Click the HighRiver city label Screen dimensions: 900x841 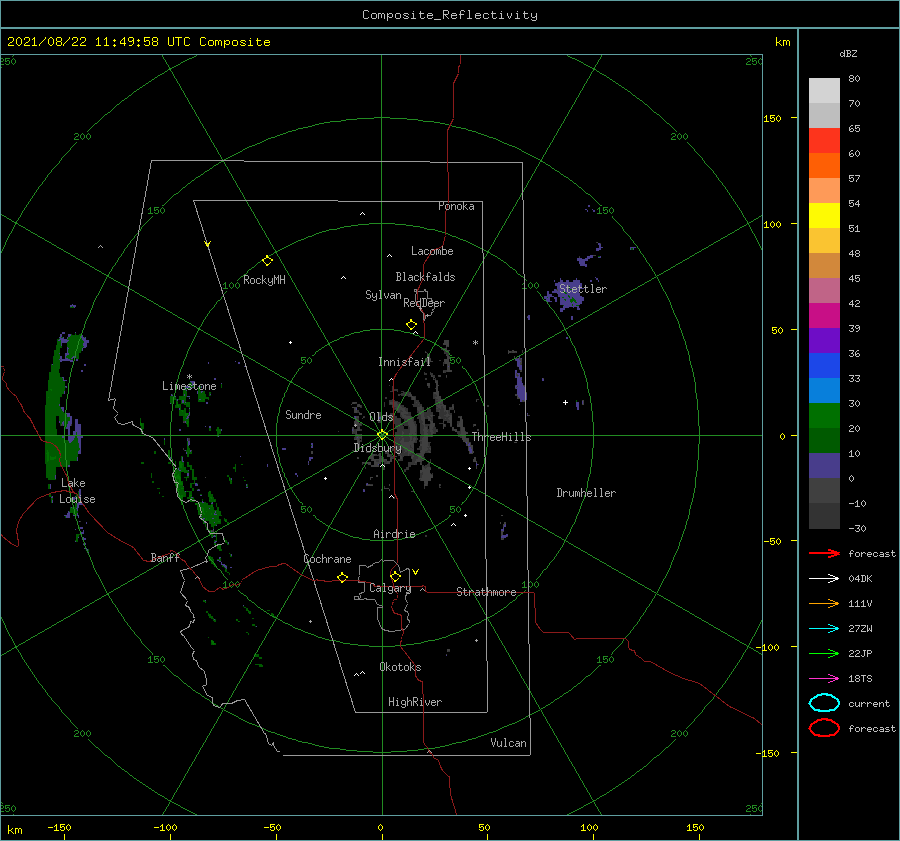pyautogui.click(x=415, y=702)
